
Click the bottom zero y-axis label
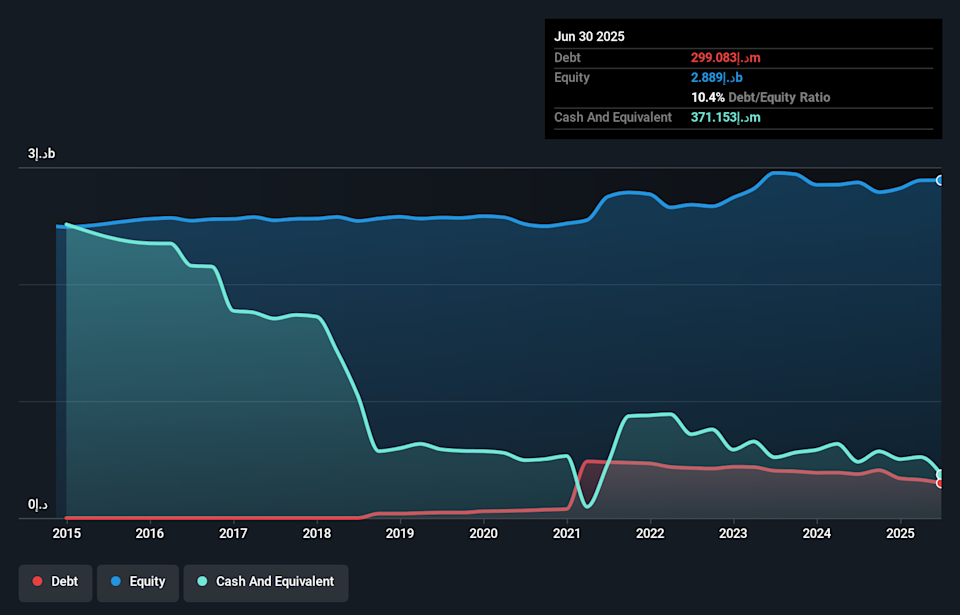pos(38,505)
